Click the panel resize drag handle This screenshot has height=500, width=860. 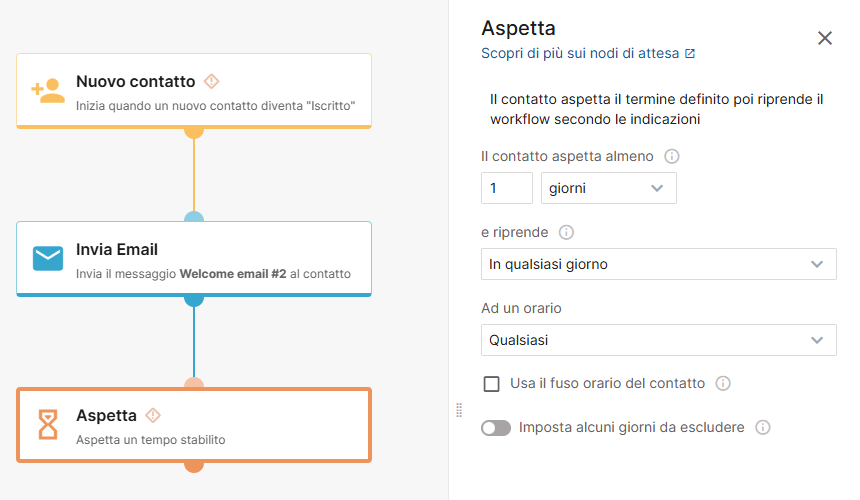[459, 410]
